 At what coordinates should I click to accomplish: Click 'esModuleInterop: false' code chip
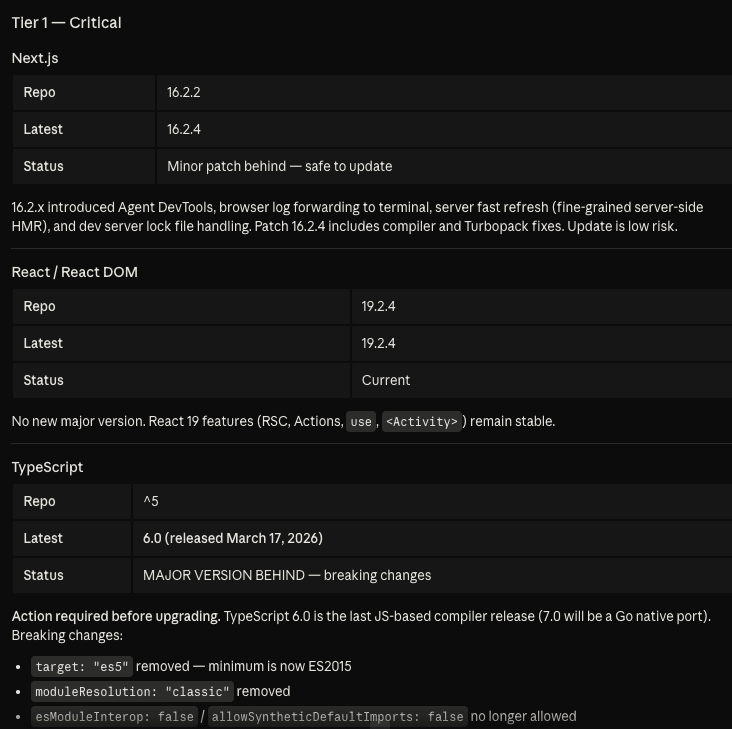tap(114, 717)
